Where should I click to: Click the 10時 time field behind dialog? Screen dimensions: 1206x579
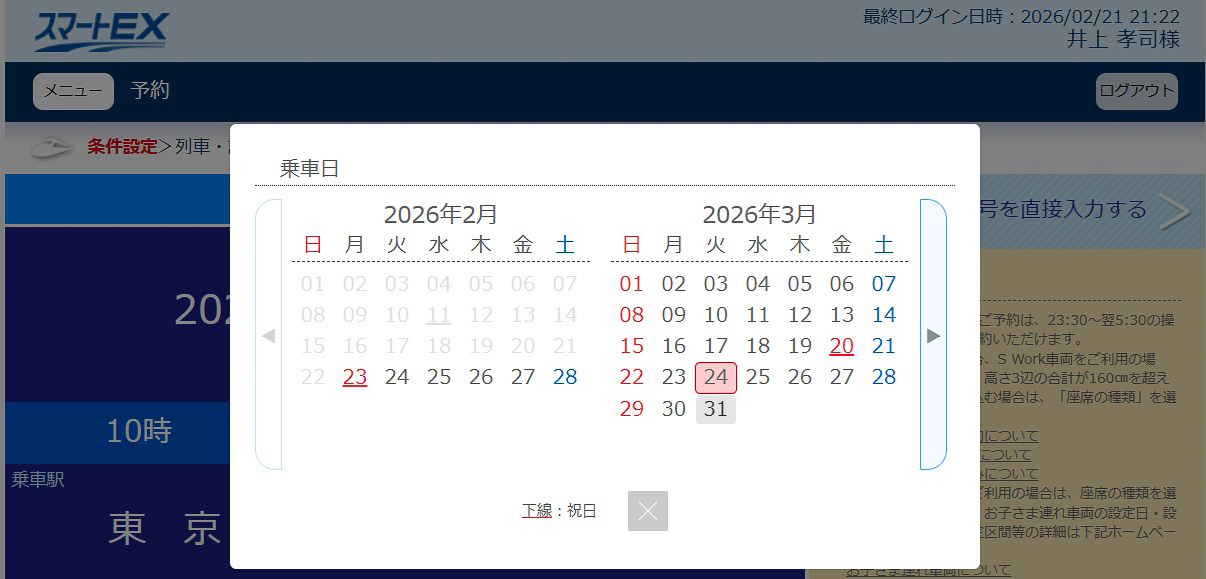coord(139,431)
